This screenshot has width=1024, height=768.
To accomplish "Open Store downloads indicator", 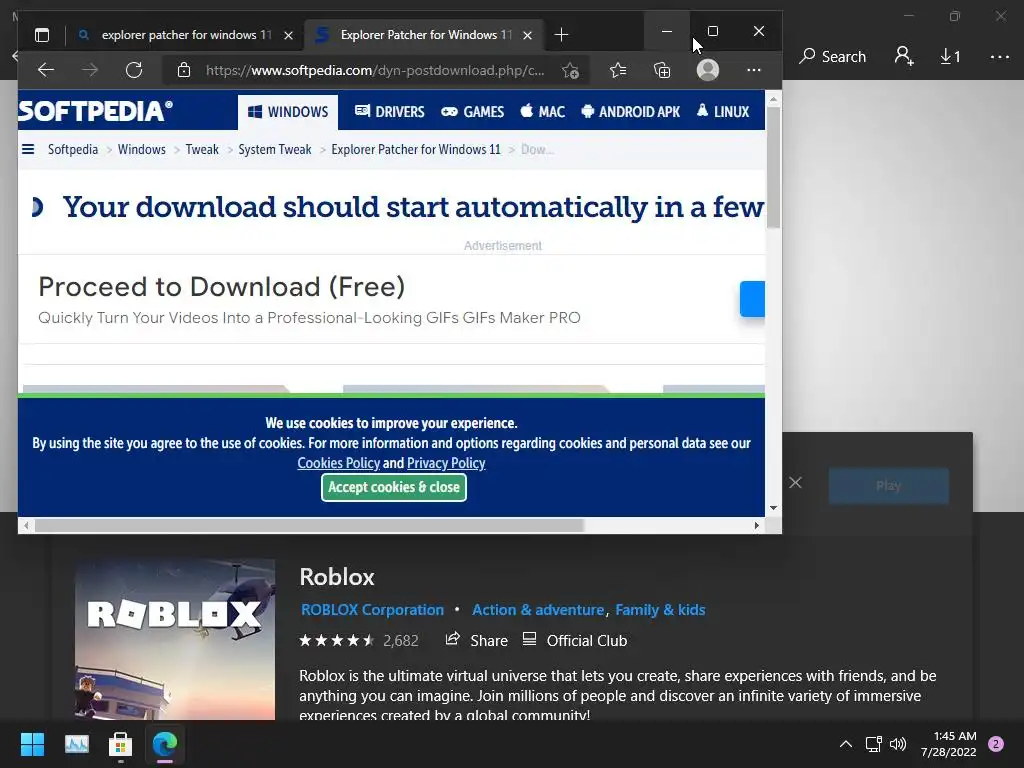I will pos(950,57).
